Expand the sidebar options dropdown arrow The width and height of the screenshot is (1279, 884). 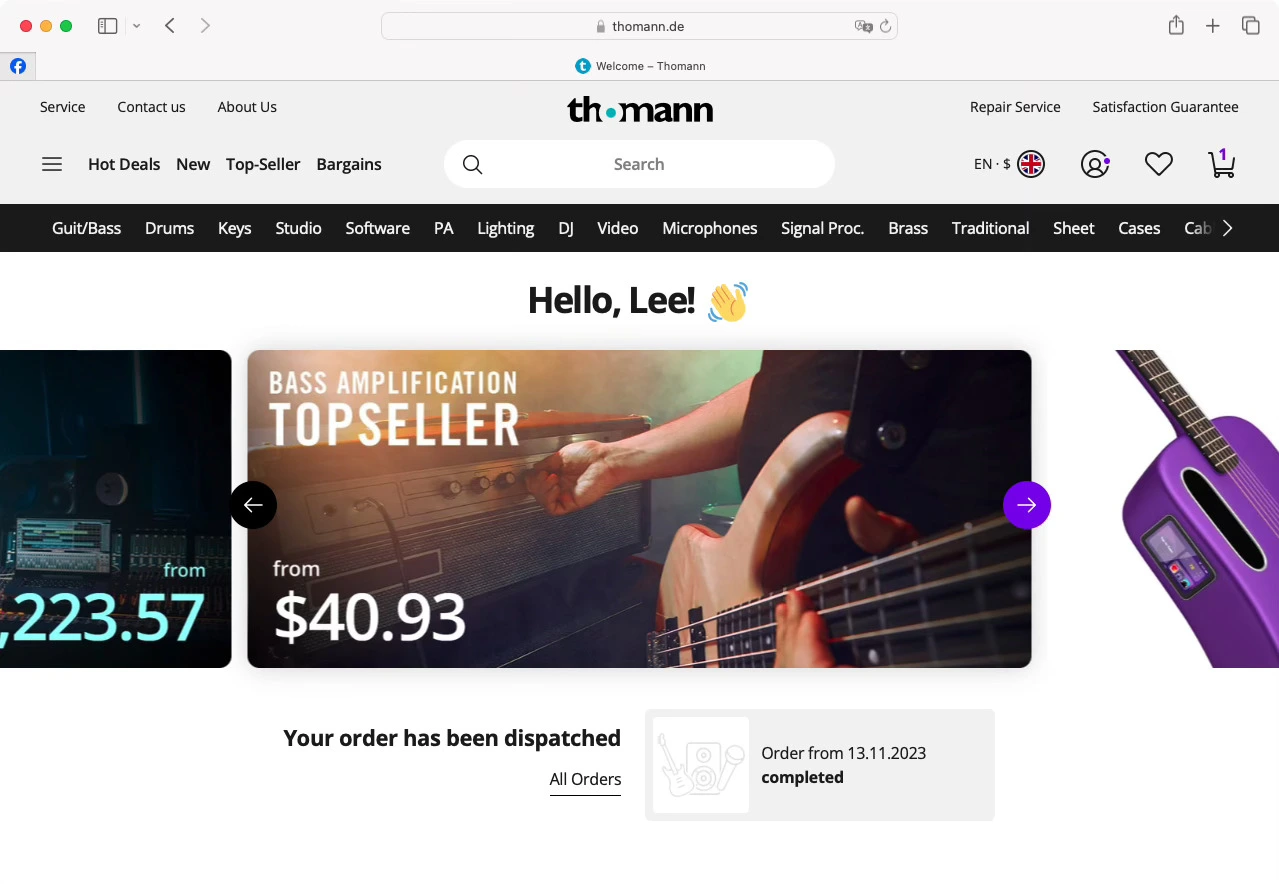[137, 26]
